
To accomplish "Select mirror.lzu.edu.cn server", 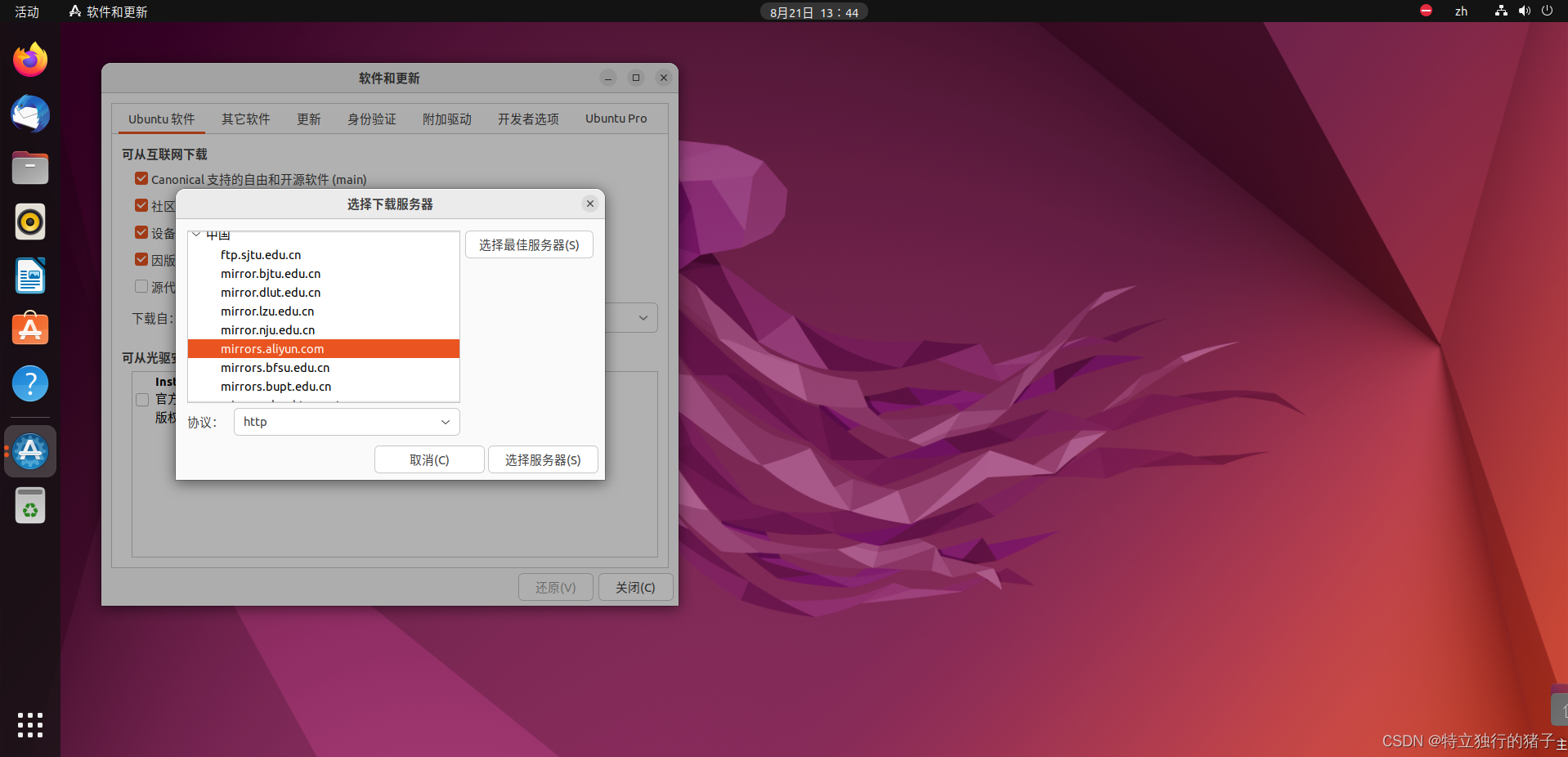I will coord(324,311).
